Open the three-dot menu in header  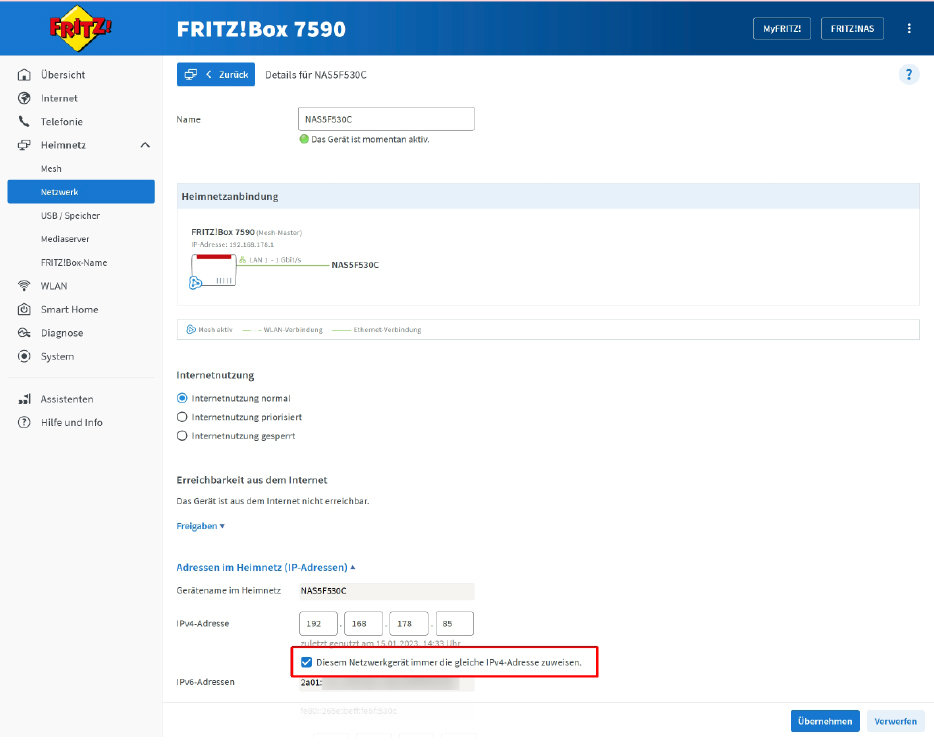point(909,29)
